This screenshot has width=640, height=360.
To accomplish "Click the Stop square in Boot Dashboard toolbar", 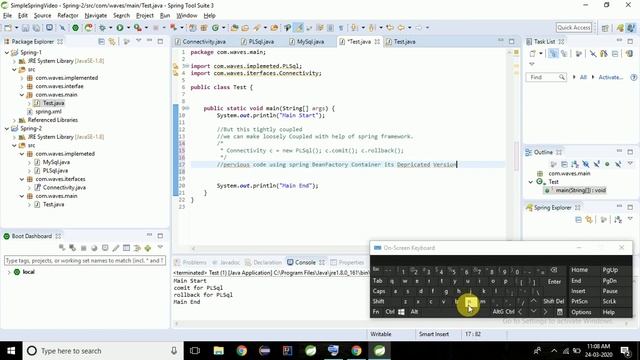I will [83, 248].
